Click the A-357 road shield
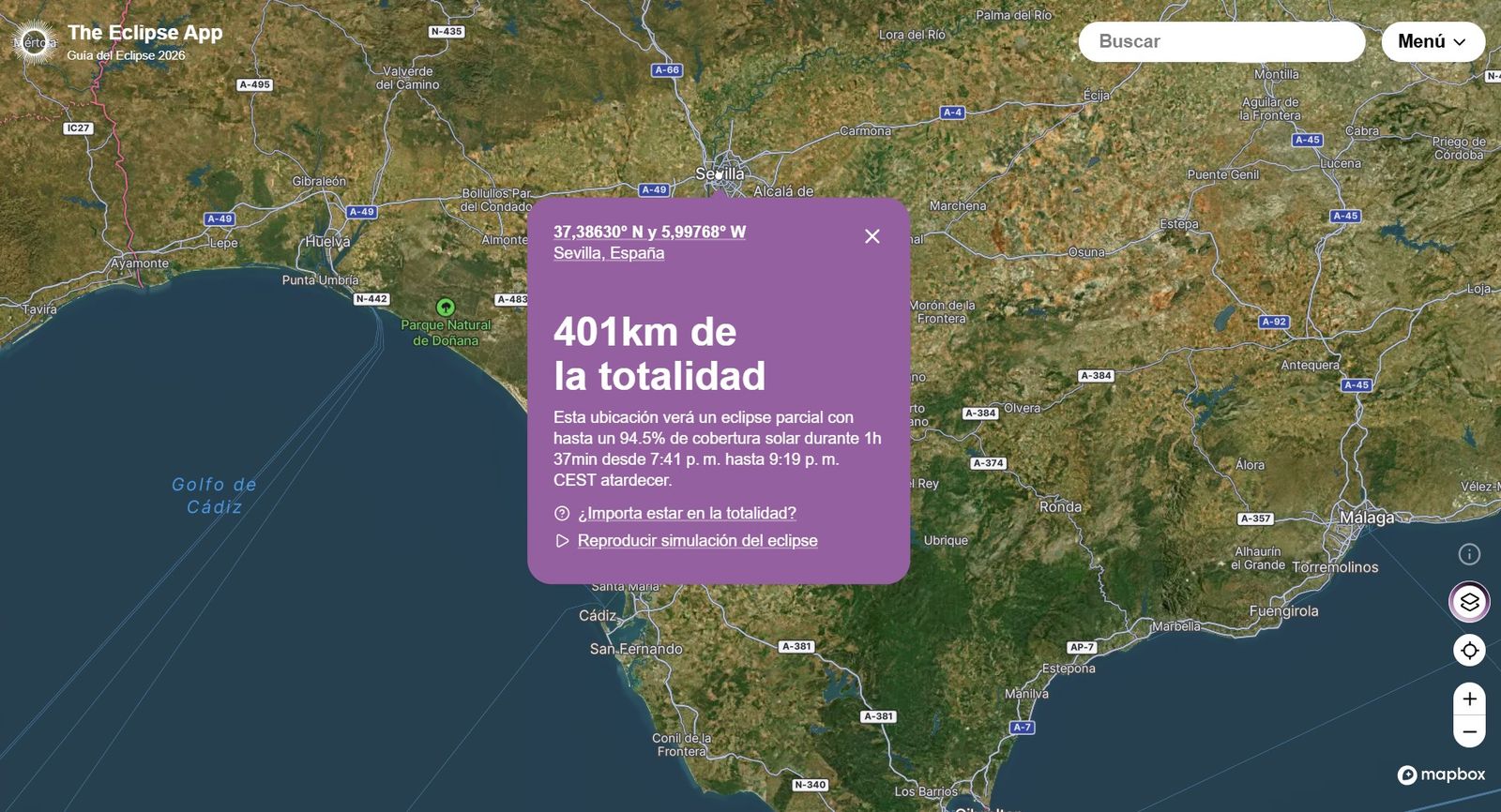Viewport: 1501px width, 812px height. coord(1255,519)
